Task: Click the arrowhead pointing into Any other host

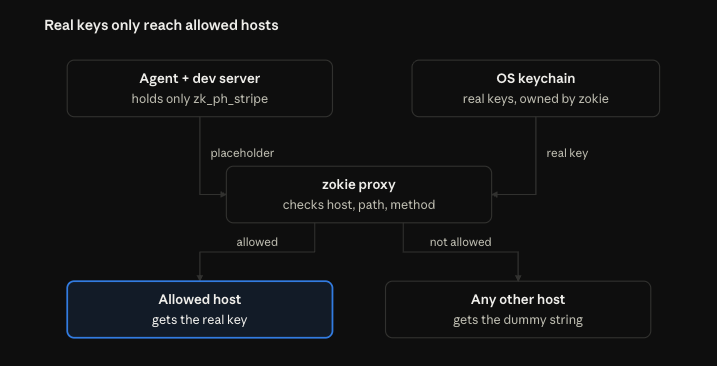Action: click(x=518, y=277)
